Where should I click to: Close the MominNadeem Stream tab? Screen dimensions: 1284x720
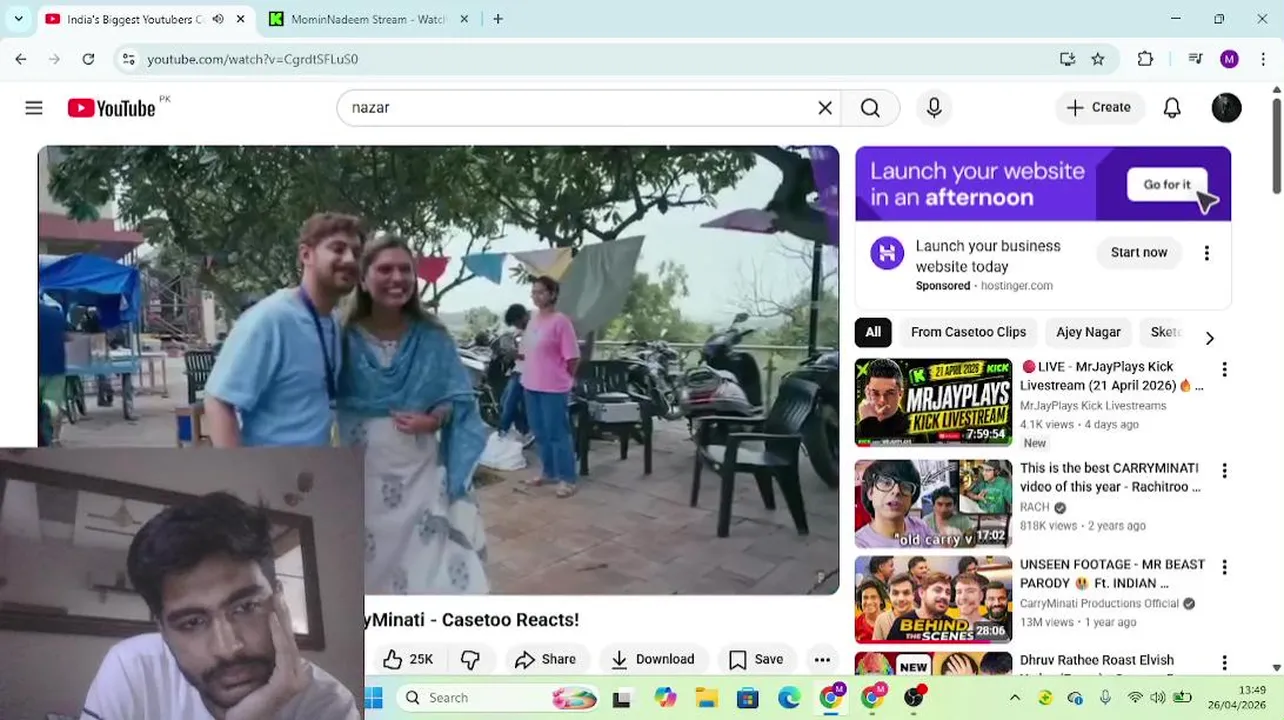pyautogui.click(x=464, y=19)
